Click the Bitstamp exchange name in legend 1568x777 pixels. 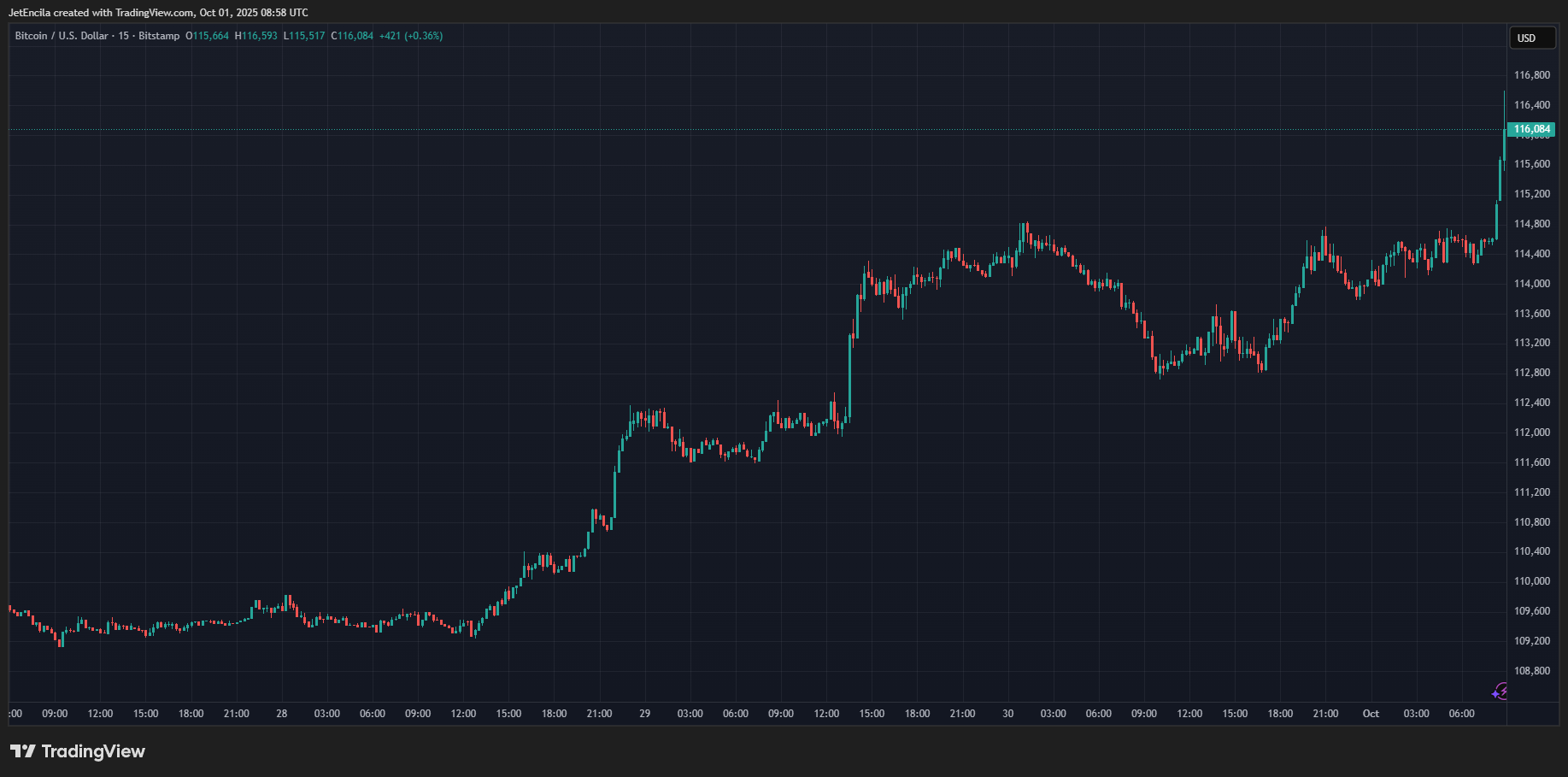[159, 36]
